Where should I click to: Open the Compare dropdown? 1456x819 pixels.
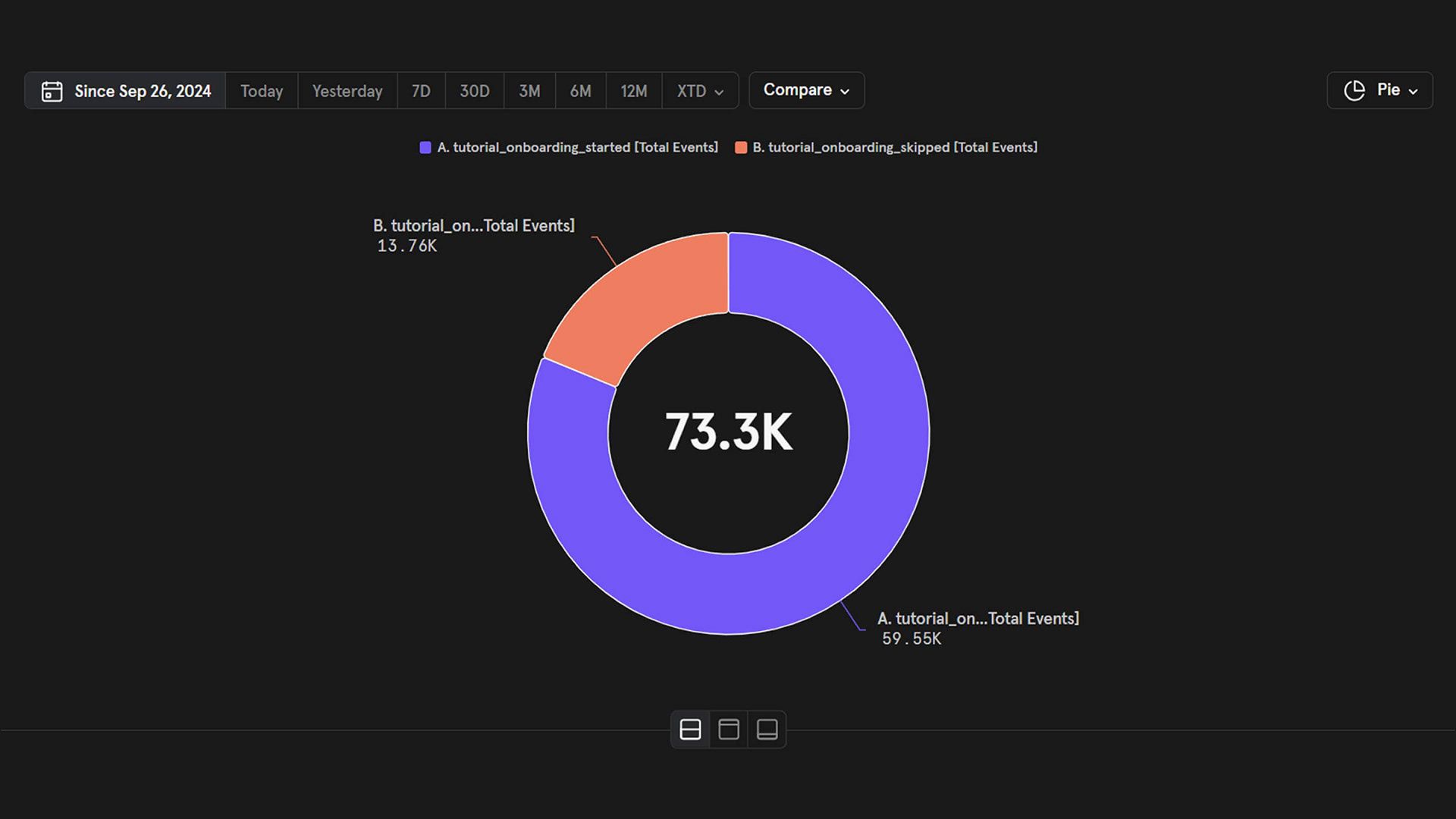tap(806, 90)
